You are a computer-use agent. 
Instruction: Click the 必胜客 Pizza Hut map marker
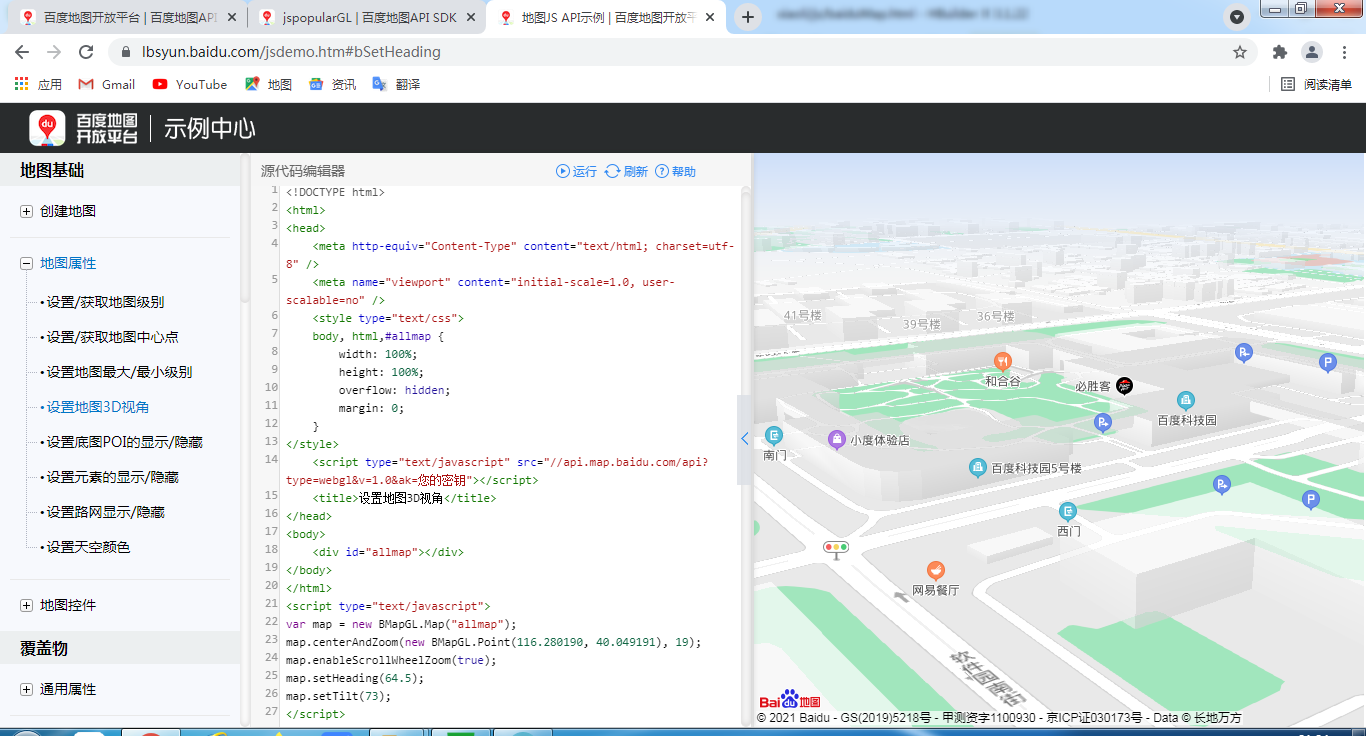(1124, 386)
